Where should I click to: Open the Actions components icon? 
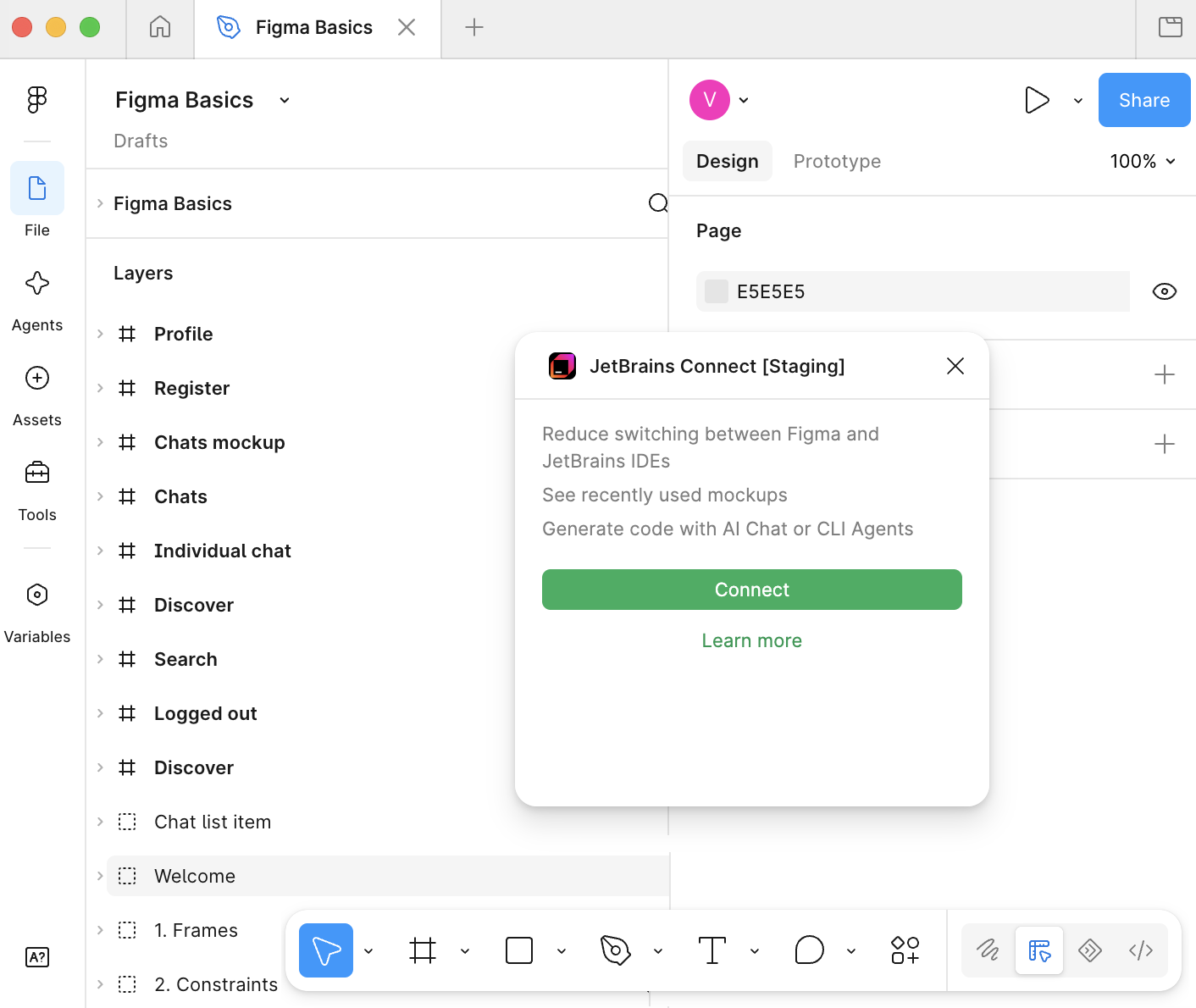[905, 950]
